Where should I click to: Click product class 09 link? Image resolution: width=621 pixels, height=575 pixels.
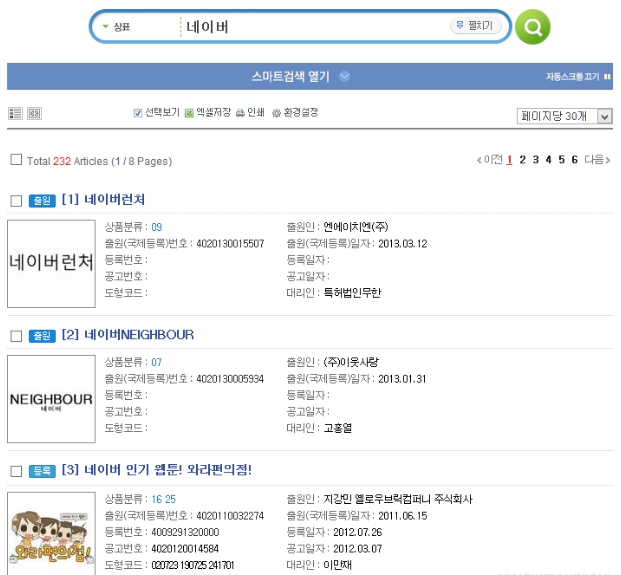pyautogui.click(x=157, y=227)
